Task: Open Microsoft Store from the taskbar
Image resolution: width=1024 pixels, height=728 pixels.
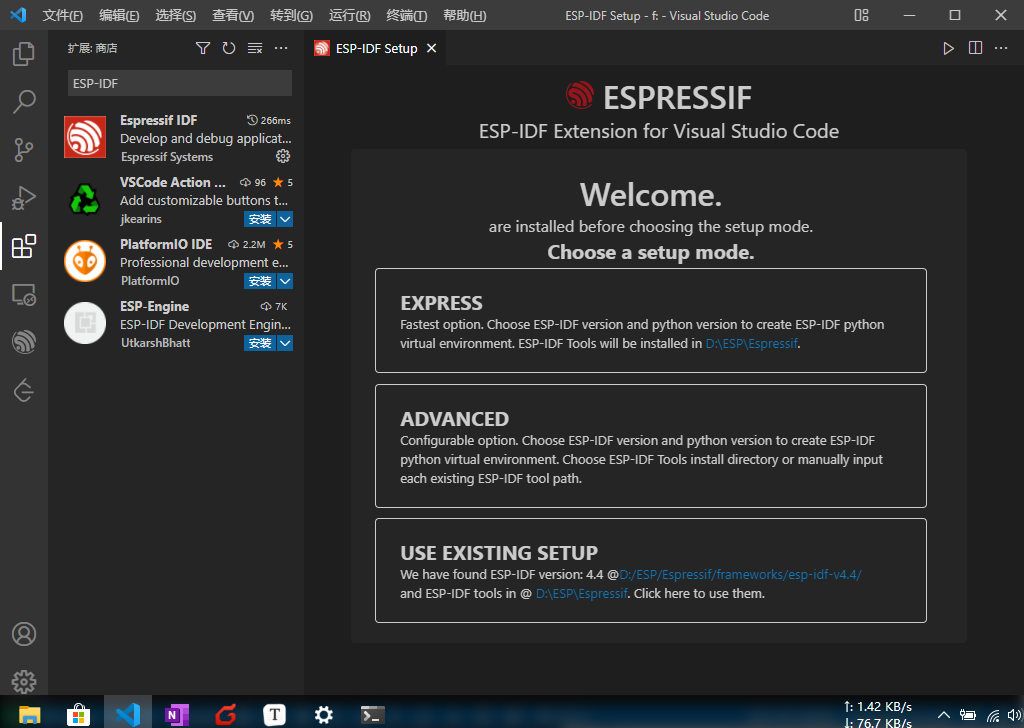Action: point(78,714)
